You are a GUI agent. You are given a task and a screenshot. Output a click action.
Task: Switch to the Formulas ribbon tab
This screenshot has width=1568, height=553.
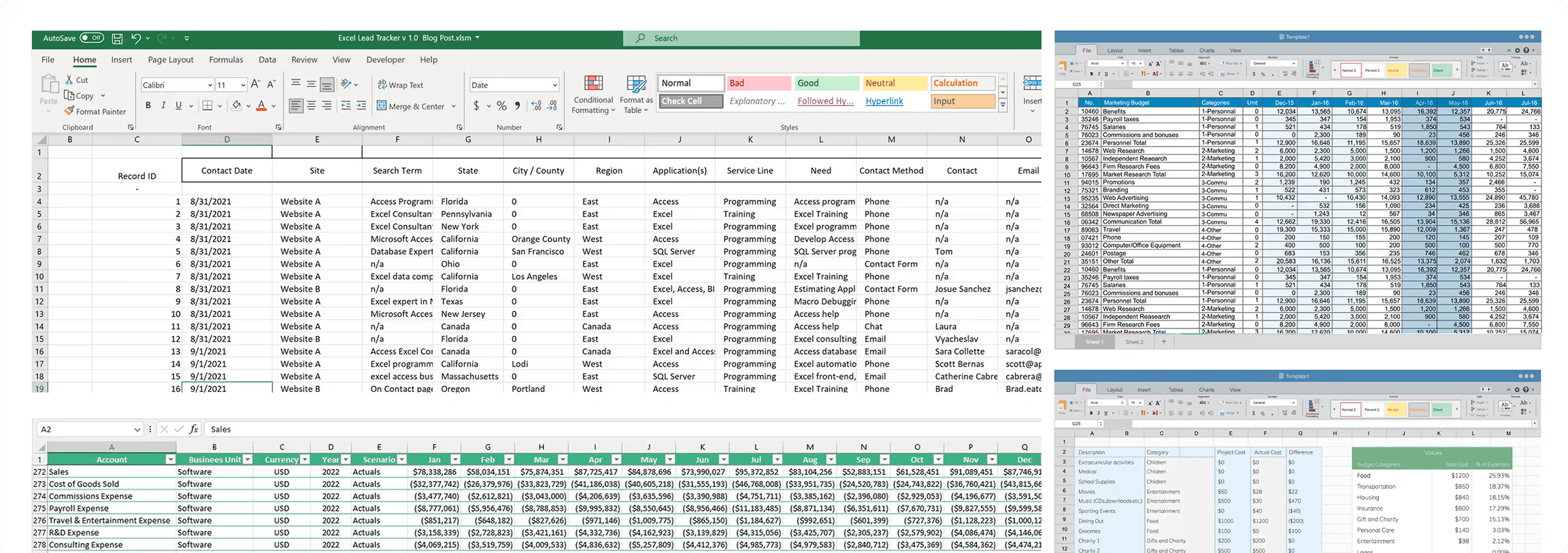pyautogui.click(x=226, y=60)
